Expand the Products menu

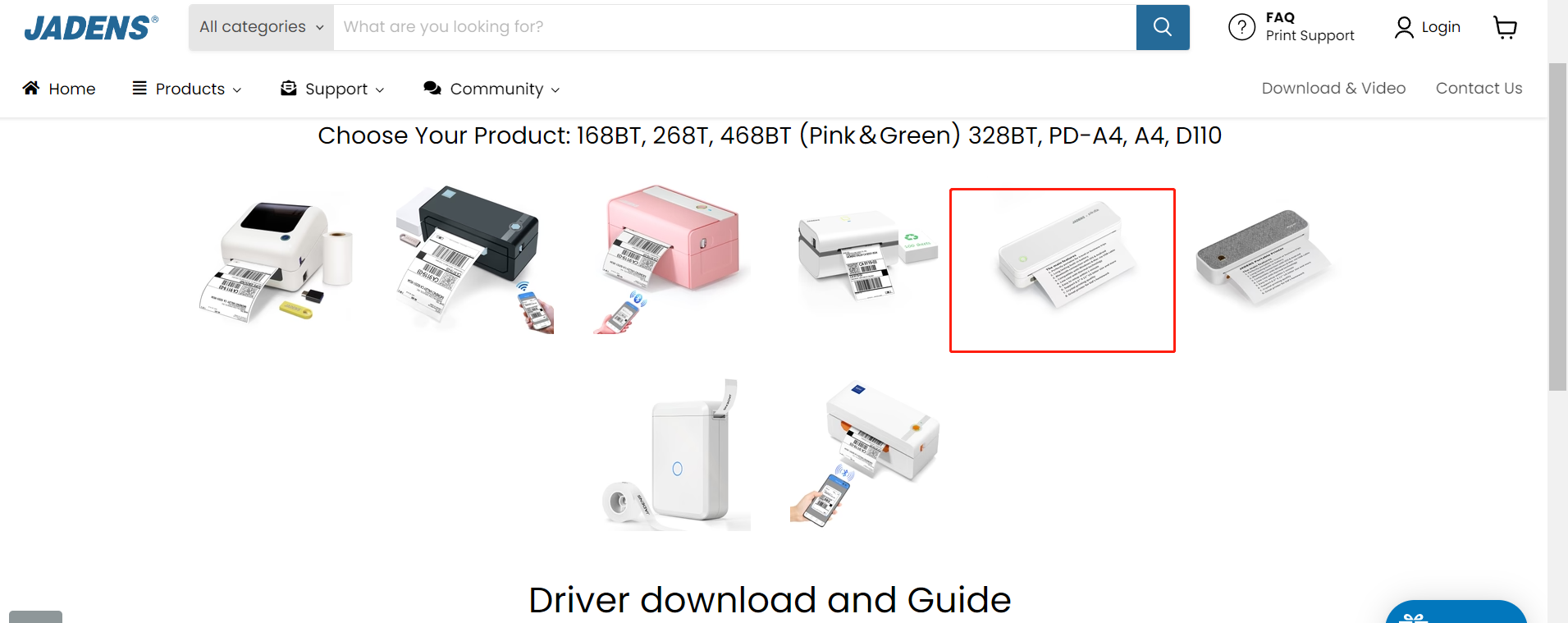(x=187, y=89)
